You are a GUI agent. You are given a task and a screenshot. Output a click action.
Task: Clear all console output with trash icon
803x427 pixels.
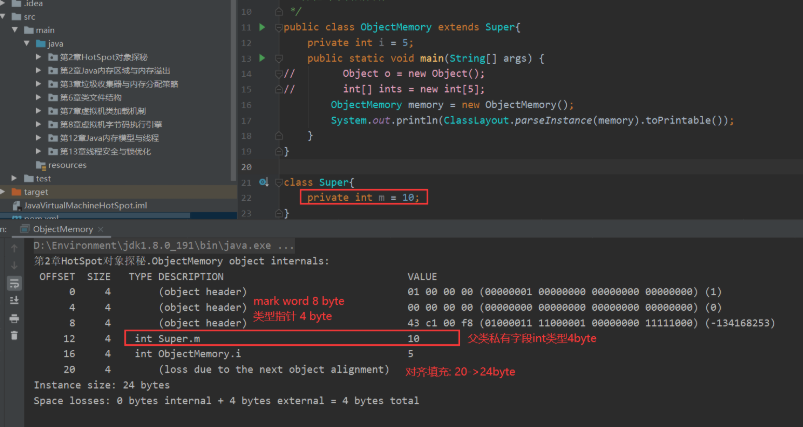pyautogui.click(x=14, y=335)
